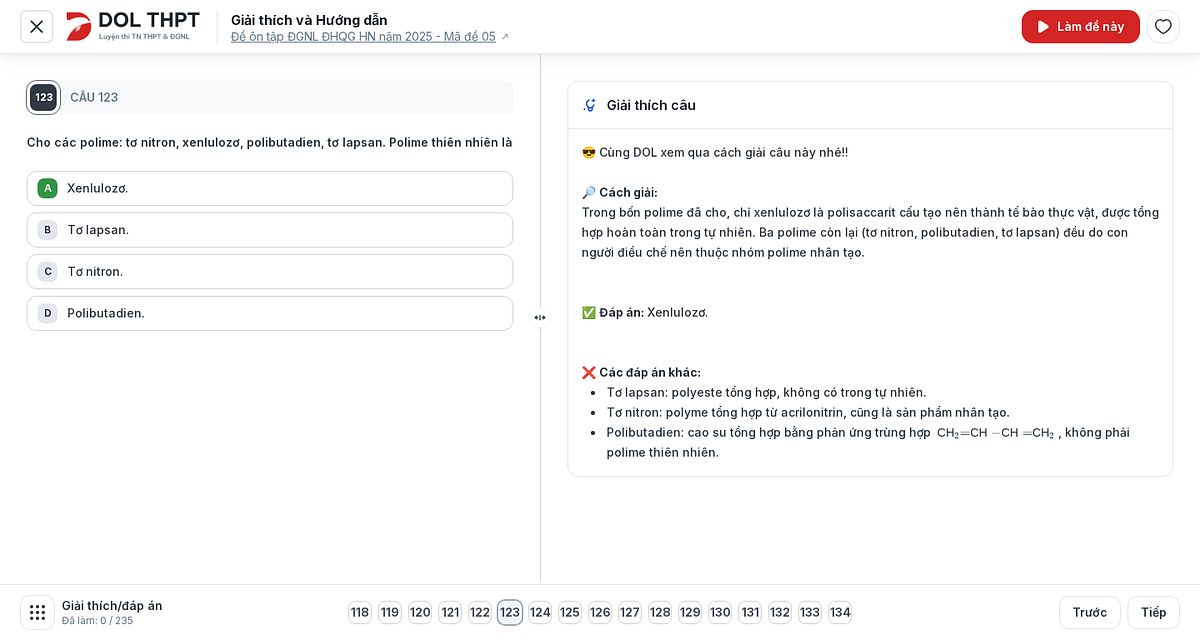Click the Các đáp án khác heading
The height and width of the screenshot is (640, 1200).
[x=641, y=372]
